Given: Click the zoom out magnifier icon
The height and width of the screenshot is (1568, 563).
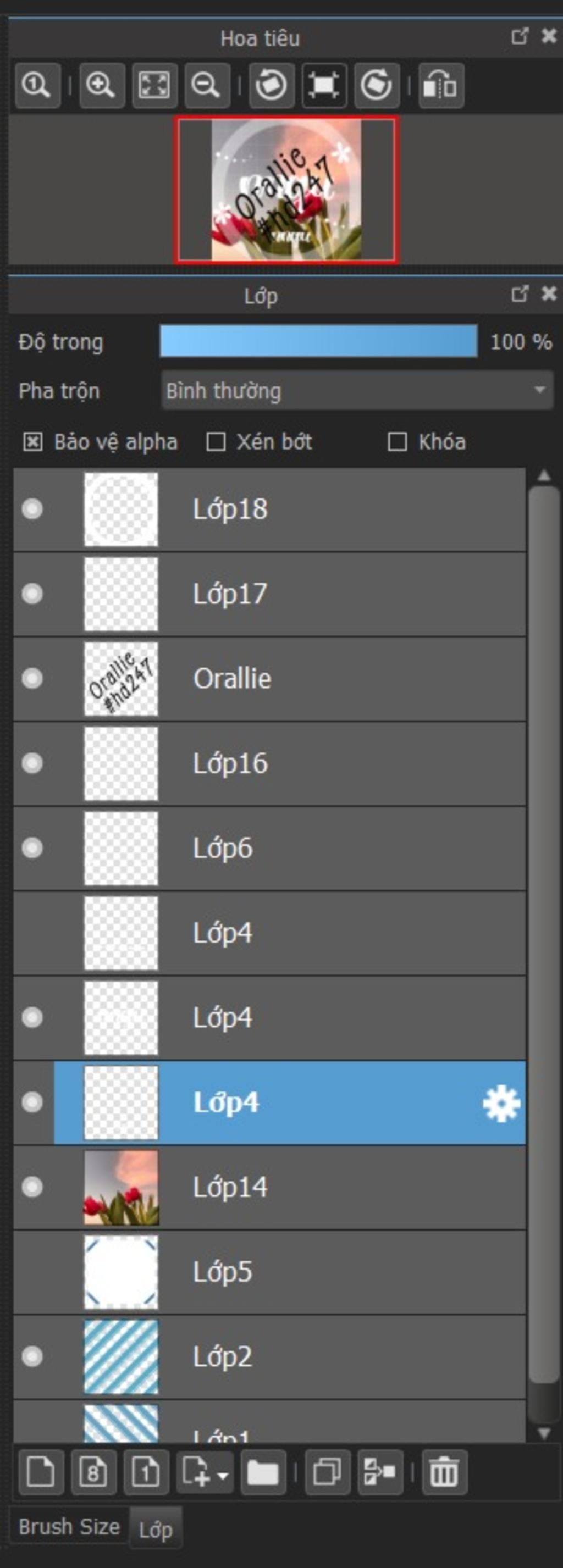Looking at the screenshot, I should tap(207, 85).
